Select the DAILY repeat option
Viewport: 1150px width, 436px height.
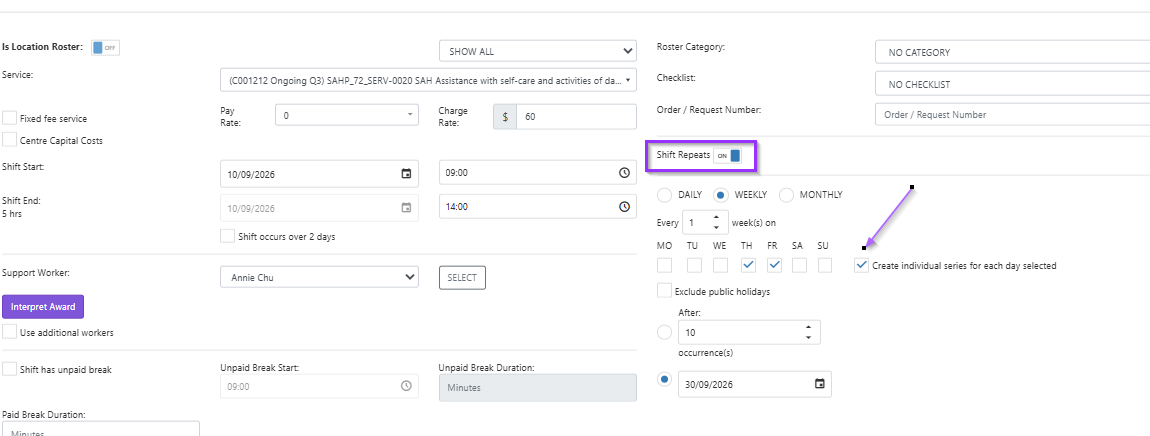point(664,195)
